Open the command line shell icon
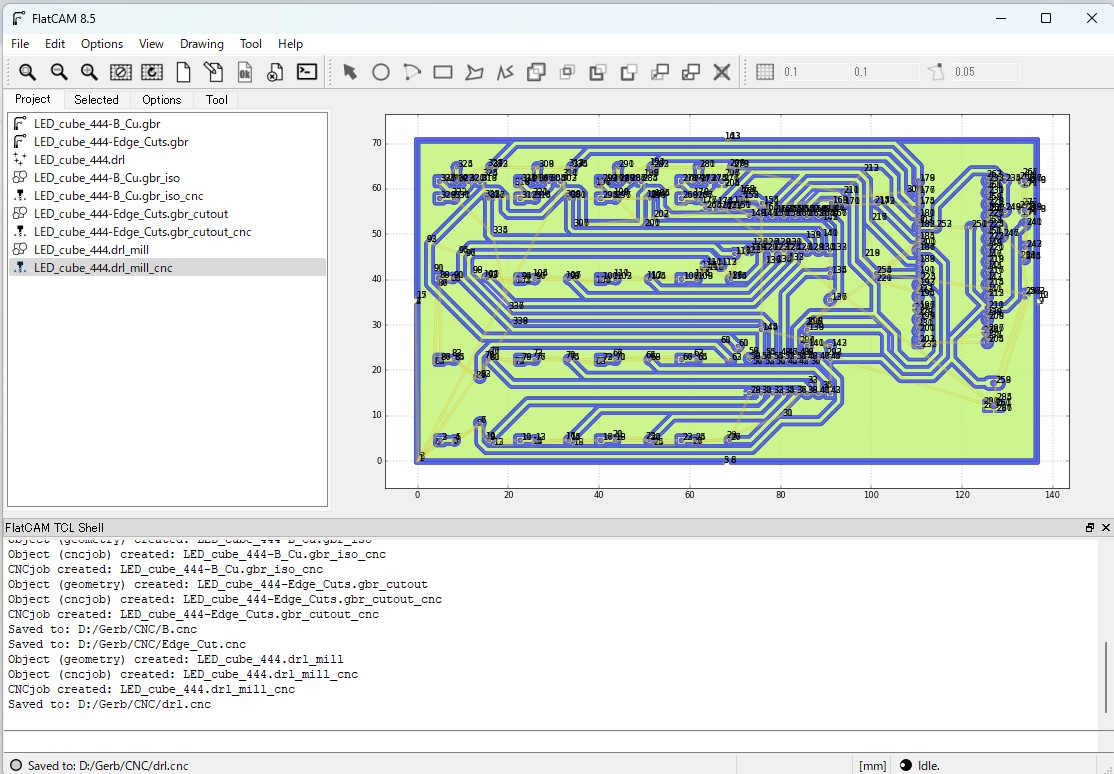This screenshot has height=774, width=1114. tap(307, 72)
